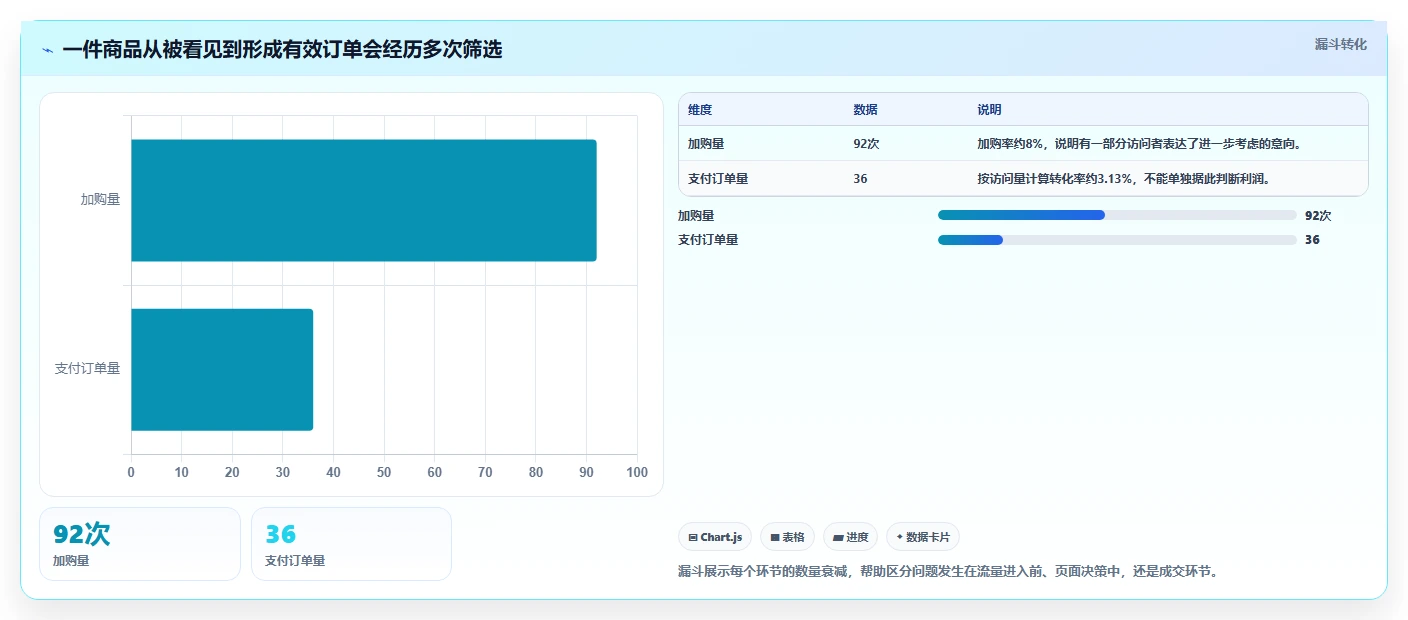Click the 36 value beside the progress bar
The height and width of the screenshot is (620, 1408).
1312,240
